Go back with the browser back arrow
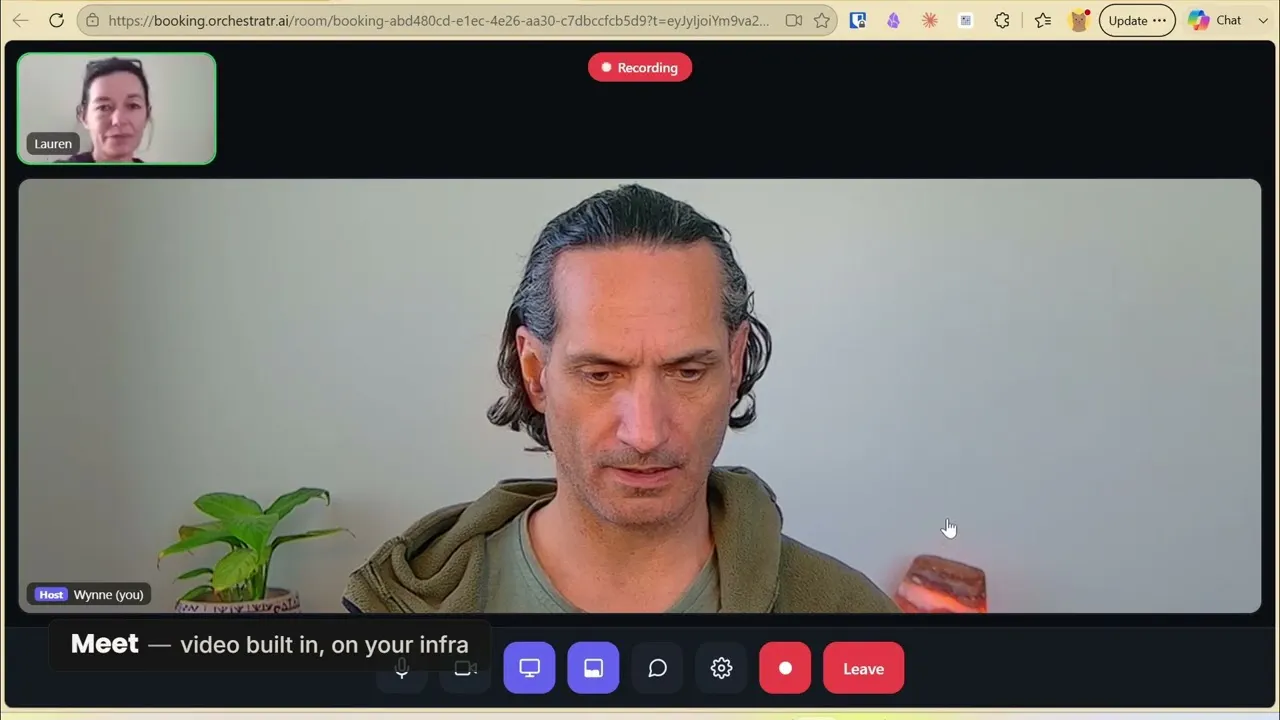Screen dimensions: 1280x720 (x=20, y=20)
